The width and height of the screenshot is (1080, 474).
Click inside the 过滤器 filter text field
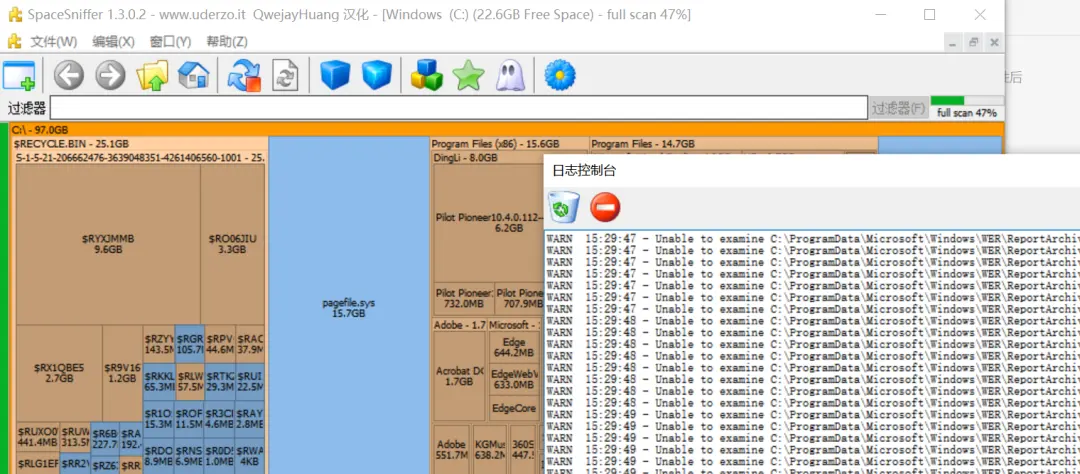click(459, 108)
